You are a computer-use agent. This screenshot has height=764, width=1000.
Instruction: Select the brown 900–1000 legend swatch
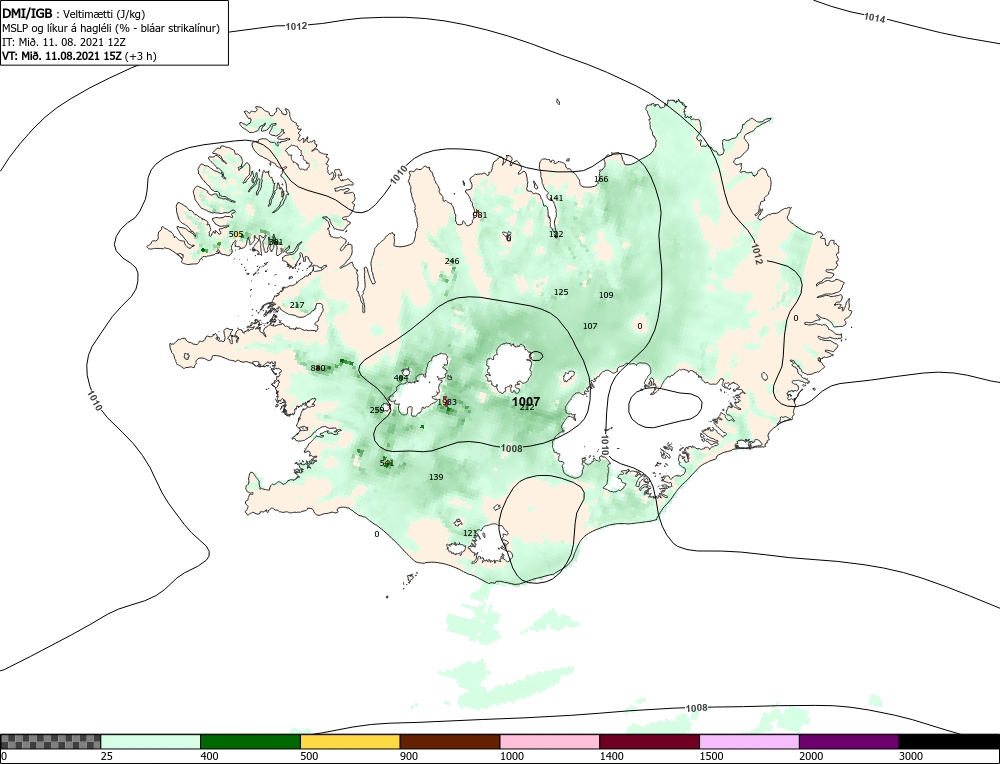pos(450,741)
